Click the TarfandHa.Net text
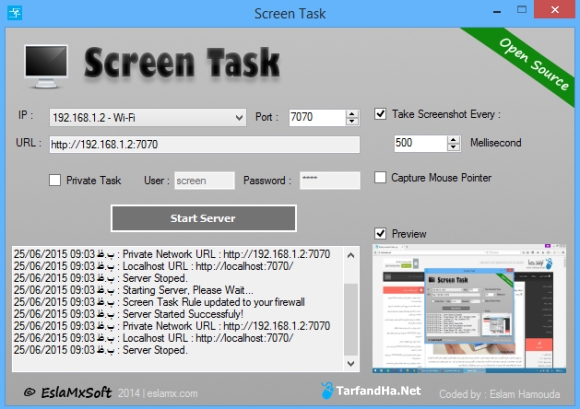Image resolution: width=580 pixels, height=409 pixels. (x=378, y=391)
